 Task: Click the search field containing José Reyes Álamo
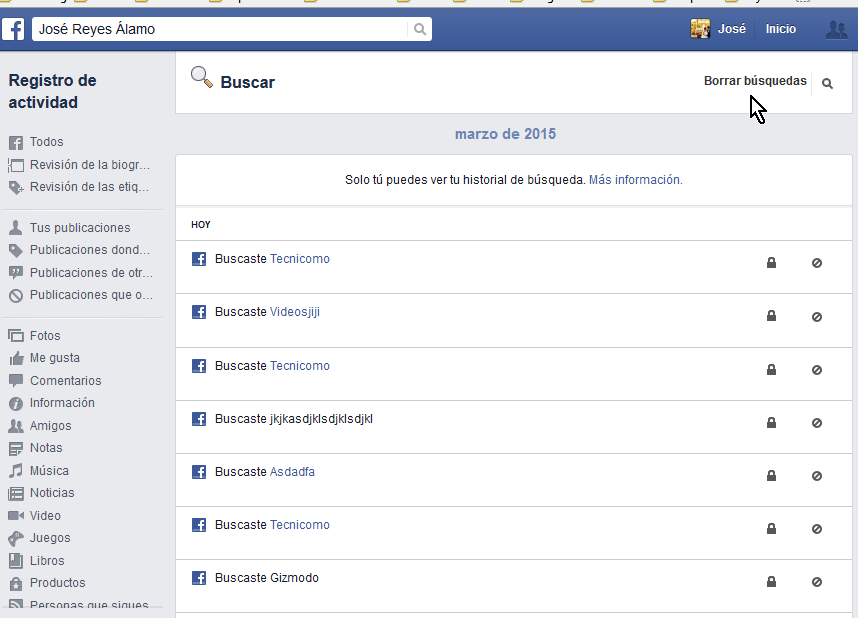tap(220, 29)
